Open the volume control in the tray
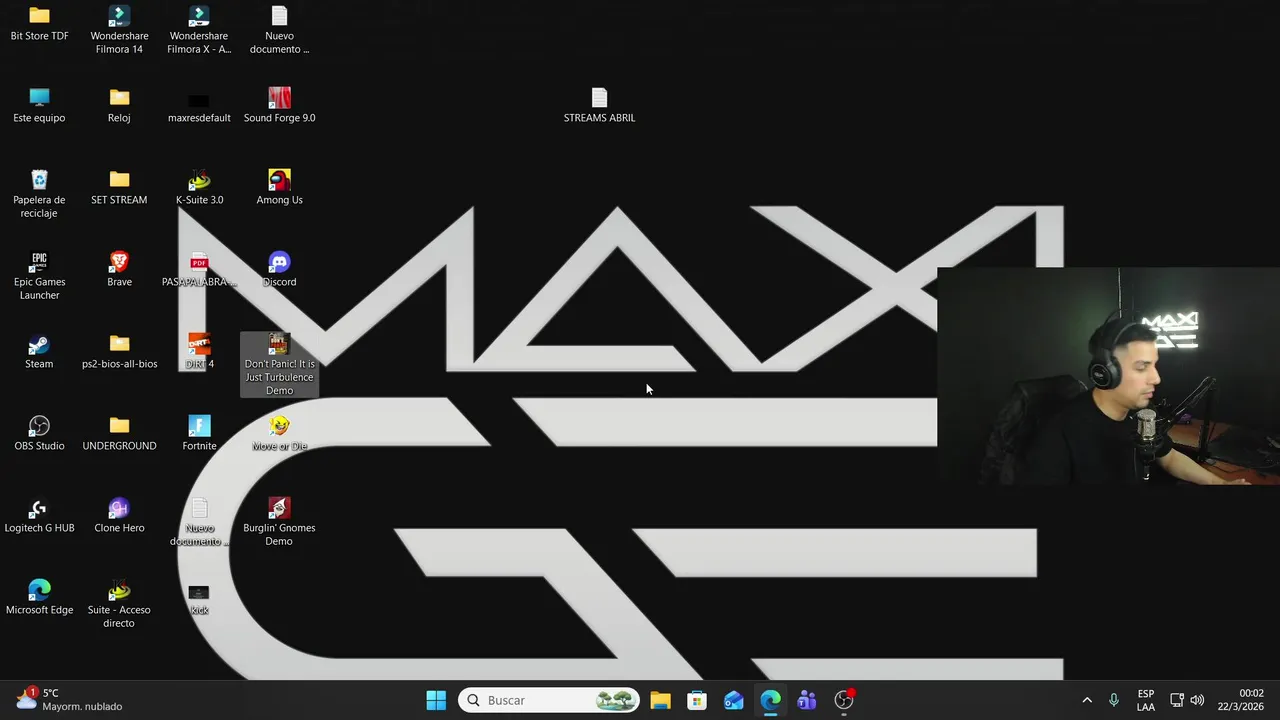 point(1197,700)
